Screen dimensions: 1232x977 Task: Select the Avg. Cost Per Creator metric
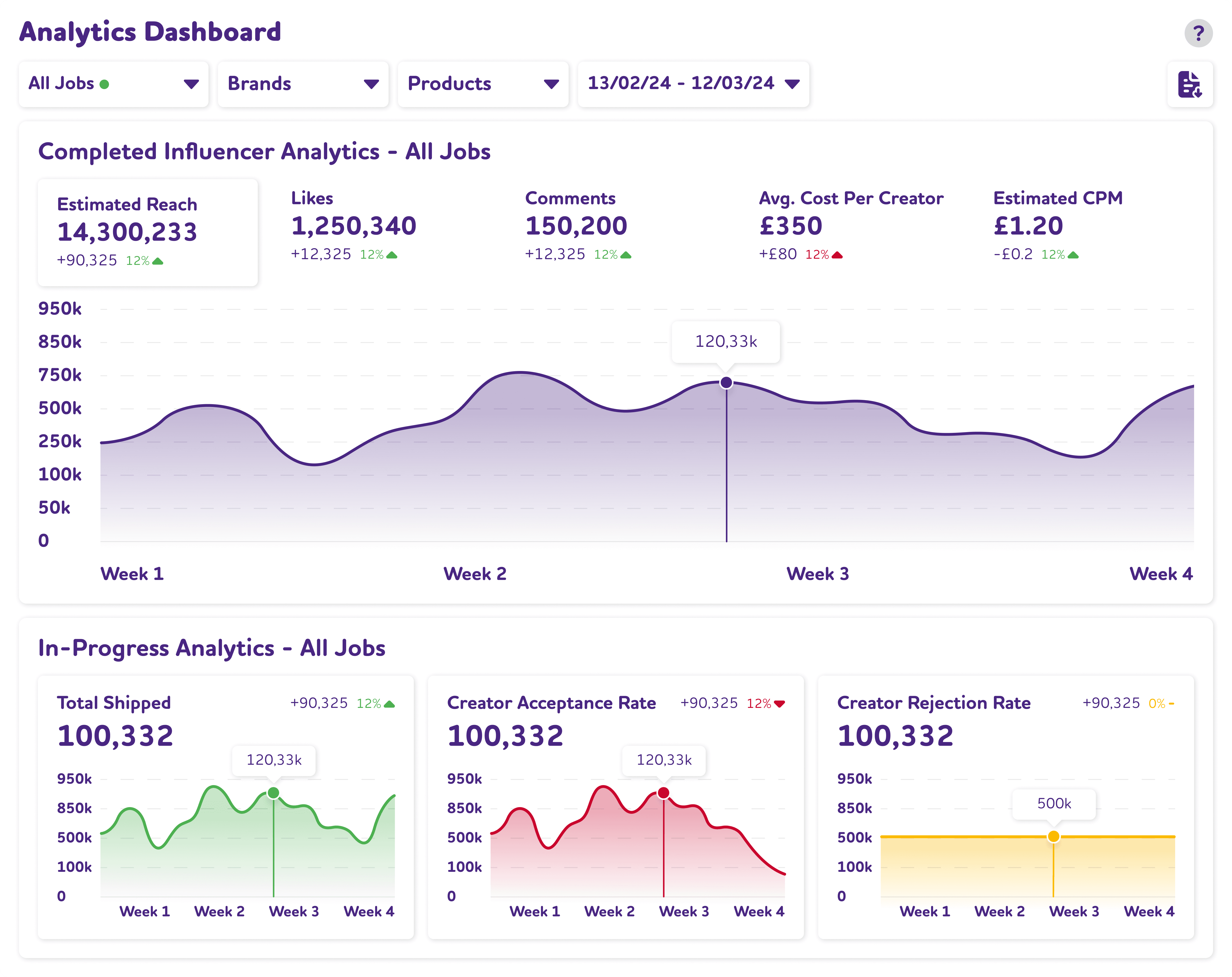pos(850,226)
